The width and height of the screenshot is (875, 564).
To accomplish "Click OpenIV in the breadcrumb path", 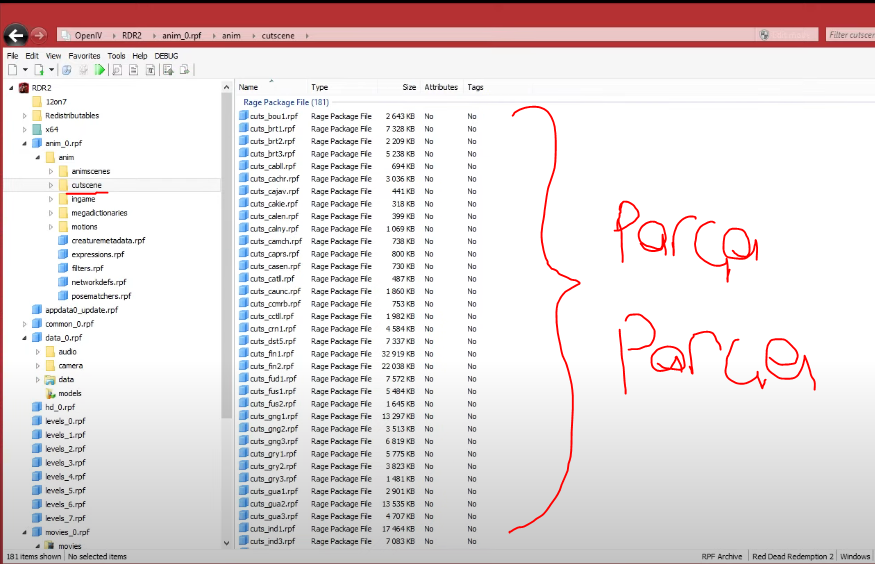I will coord(88,35).
